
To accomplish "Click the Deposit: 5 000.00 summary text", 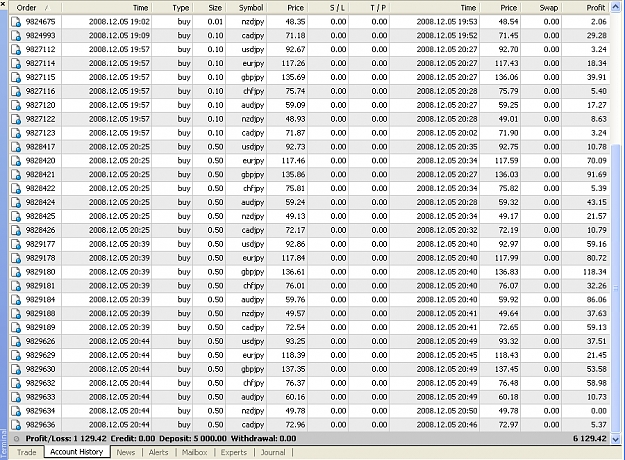I will coord(193,439).
